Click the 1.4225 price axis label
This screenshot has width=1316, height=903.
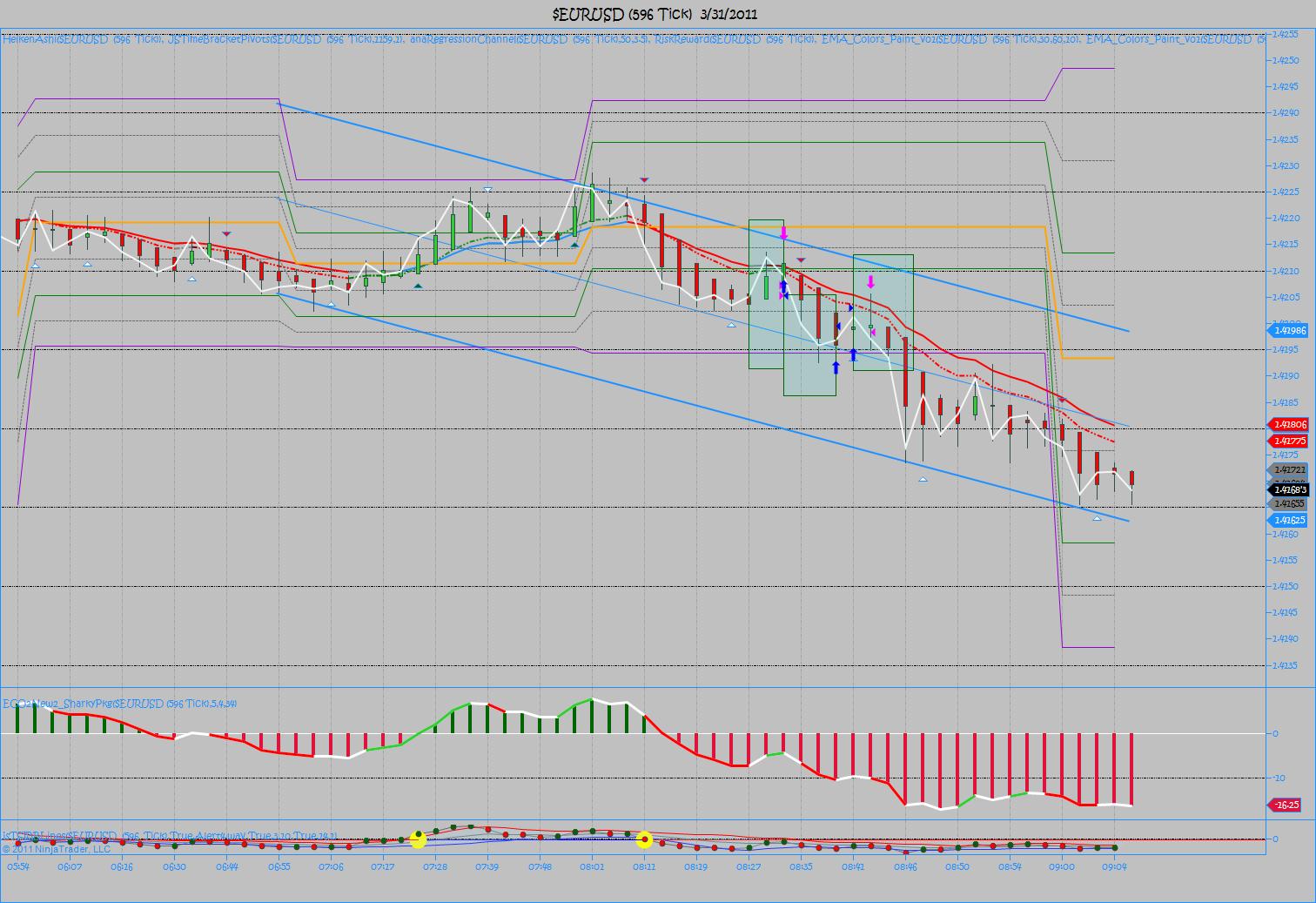[1286, 192]
